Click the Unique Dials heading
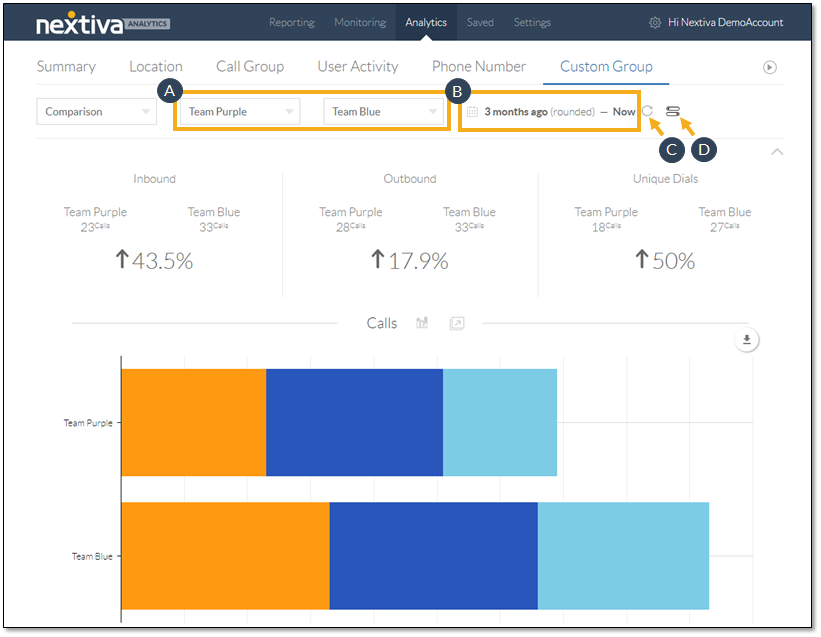The image size is (821, 637). point(665,179)
